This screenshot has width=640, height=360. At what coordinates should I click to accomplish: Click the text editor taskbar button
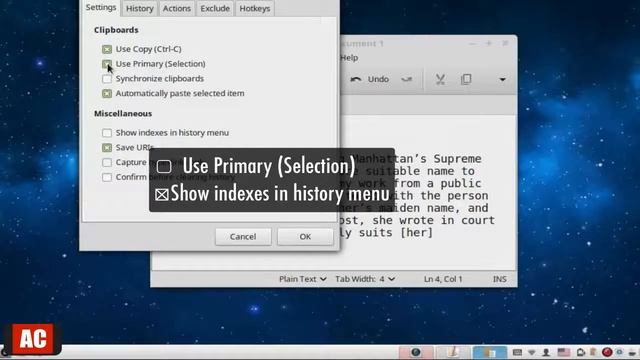click(x=453, y=352)
